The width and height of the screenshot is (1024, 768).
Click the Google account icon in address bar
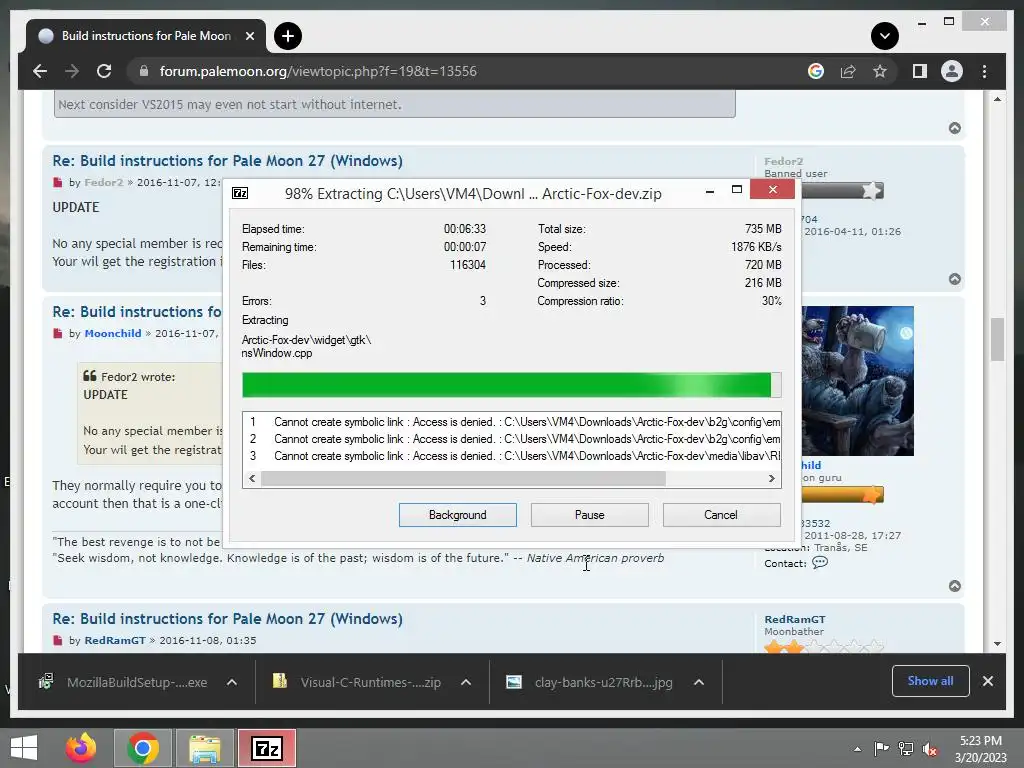coord(816,71)
